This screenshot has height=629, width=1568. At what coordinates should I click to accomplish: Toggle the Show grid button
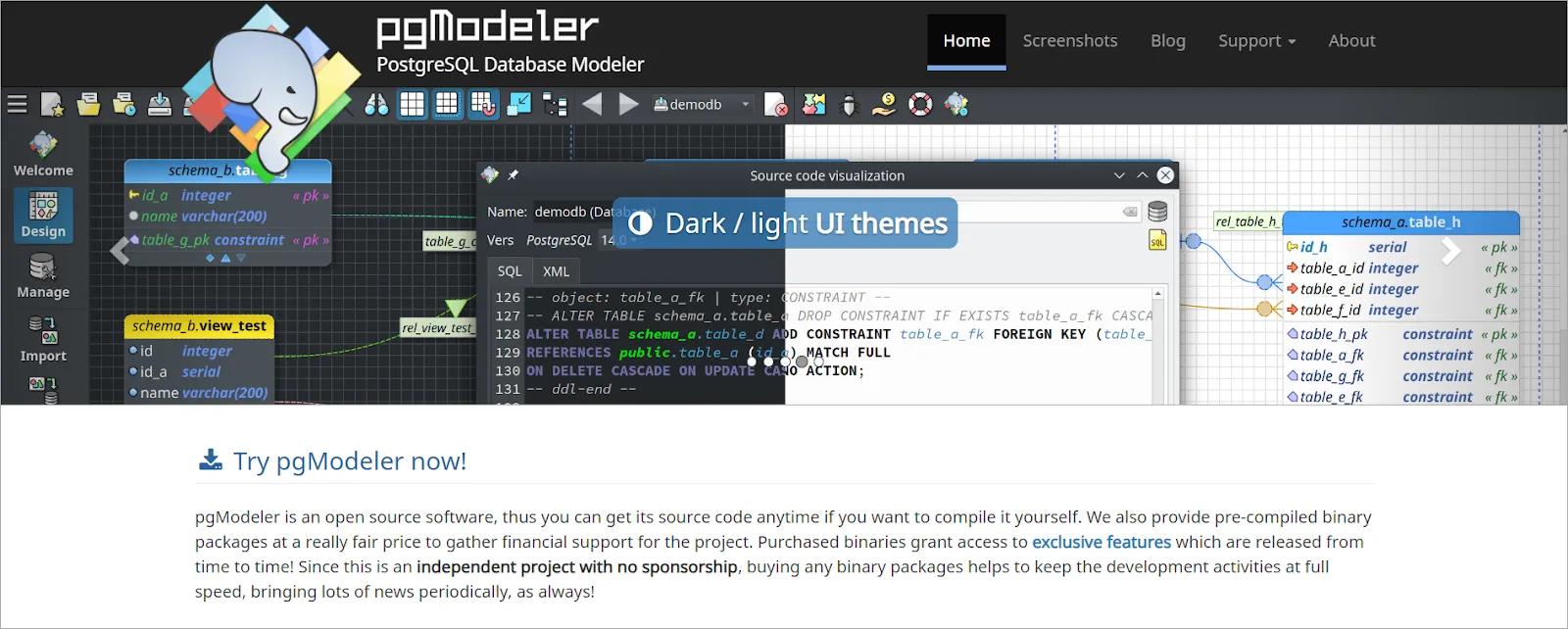pos(413,104)
